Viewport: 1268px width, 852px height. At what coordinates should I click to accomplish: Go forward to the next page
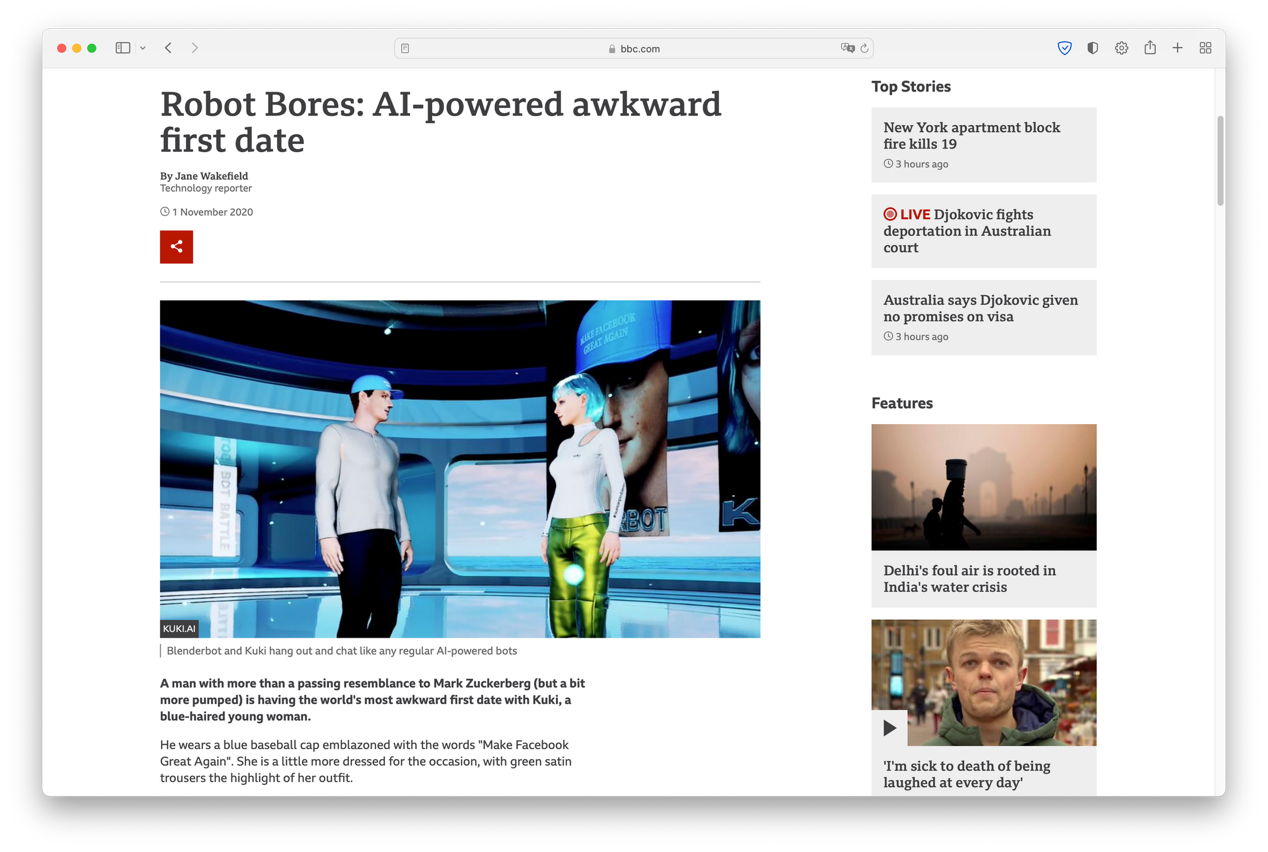[195, 48]
